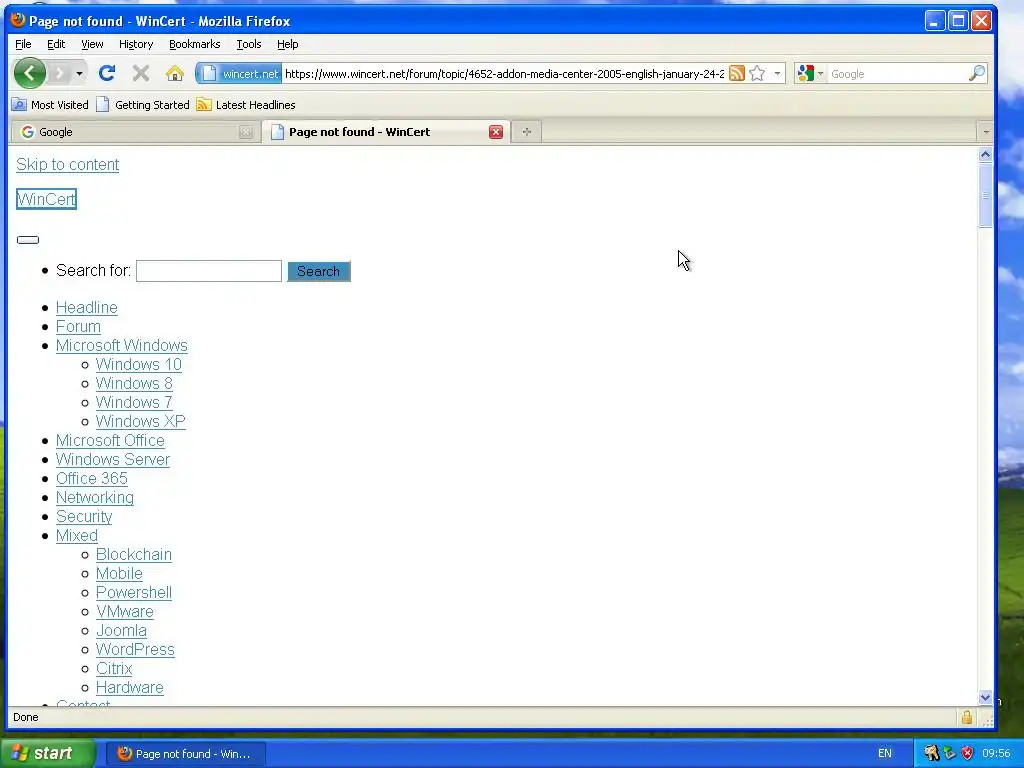Open the Windows 8 link
Screen dimensions: 1024x768
pyautogui.click(x=134, y=383)
